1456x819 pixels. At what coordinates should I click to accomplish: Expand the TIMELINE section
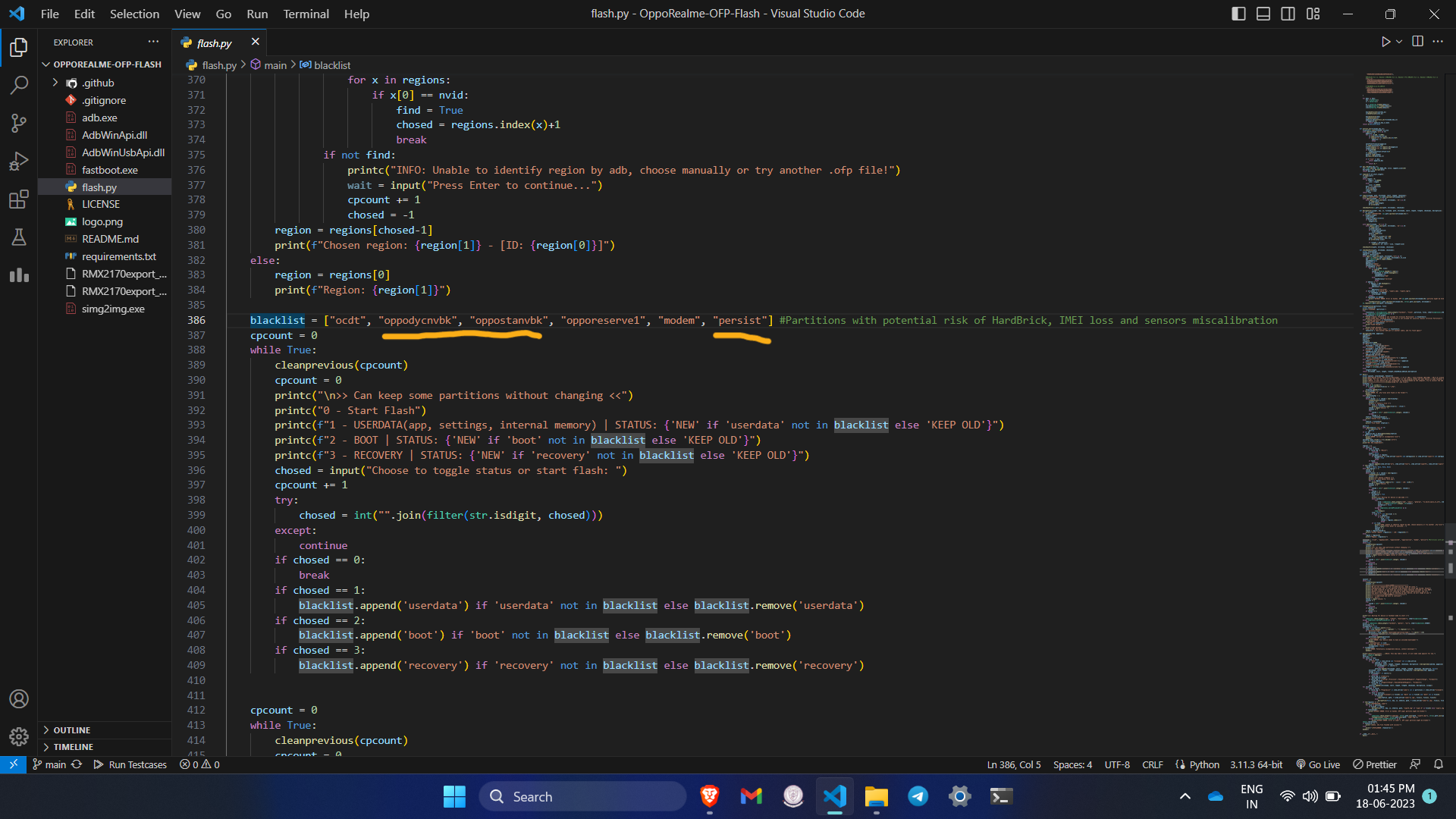point(73,747)
